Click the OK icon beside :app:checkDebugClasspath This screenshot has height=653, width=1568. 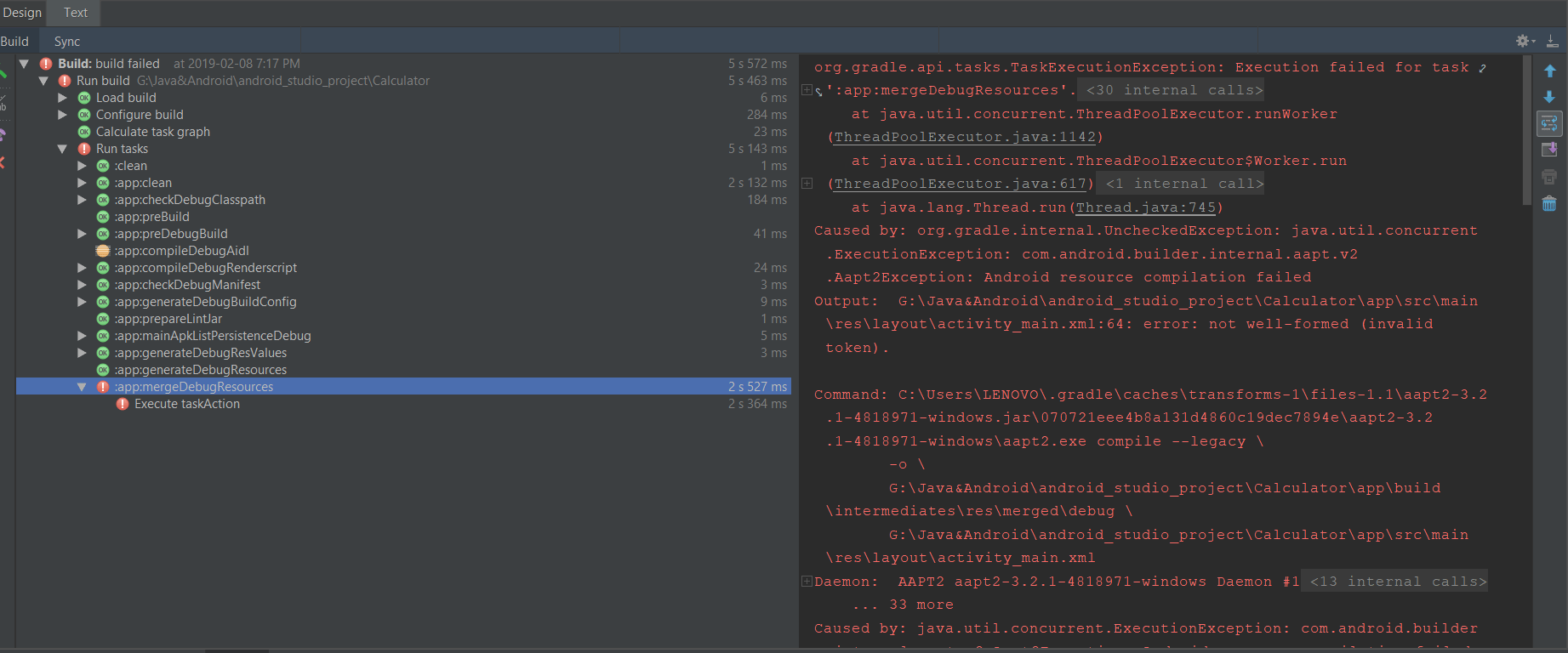point(103,200)
